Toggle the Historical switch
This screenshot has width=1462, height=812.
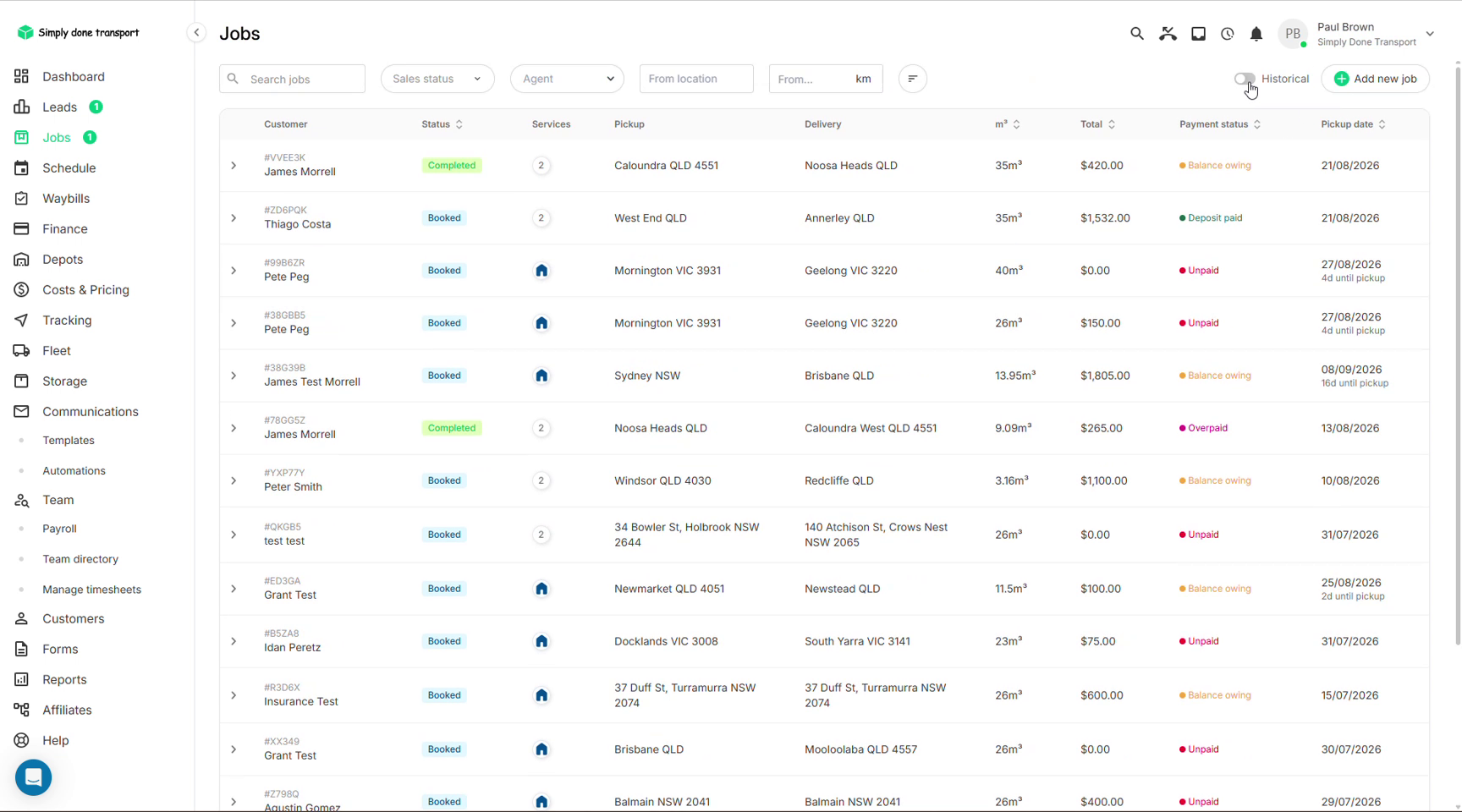pos(1245,79)
